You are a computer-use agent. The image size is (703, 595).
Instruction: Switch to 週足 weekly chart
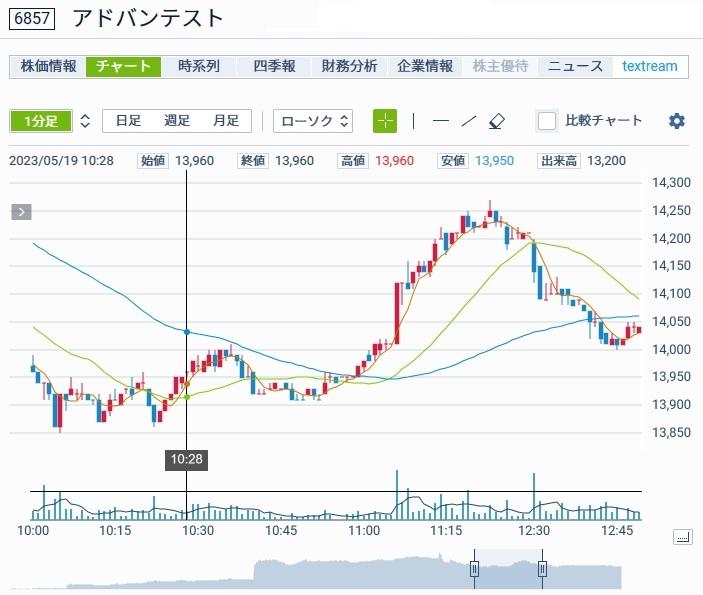pos(177,121)
